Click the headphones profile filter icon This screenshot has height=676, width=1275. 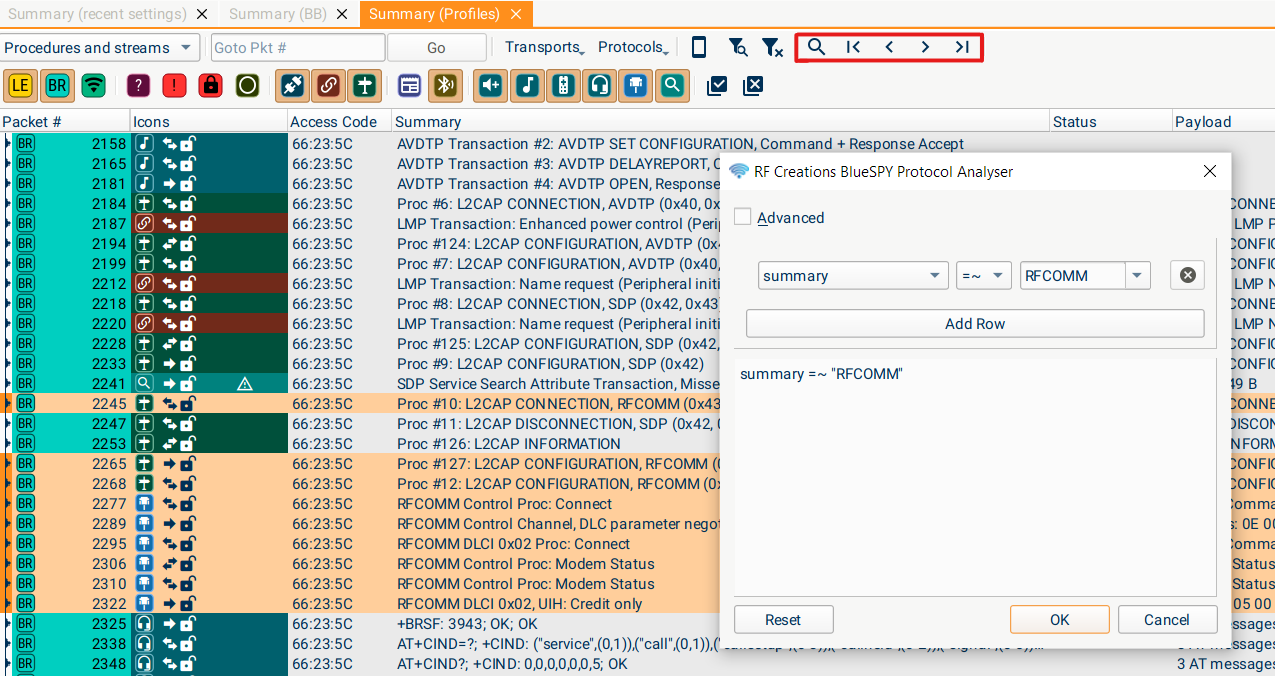pos(600,86)
